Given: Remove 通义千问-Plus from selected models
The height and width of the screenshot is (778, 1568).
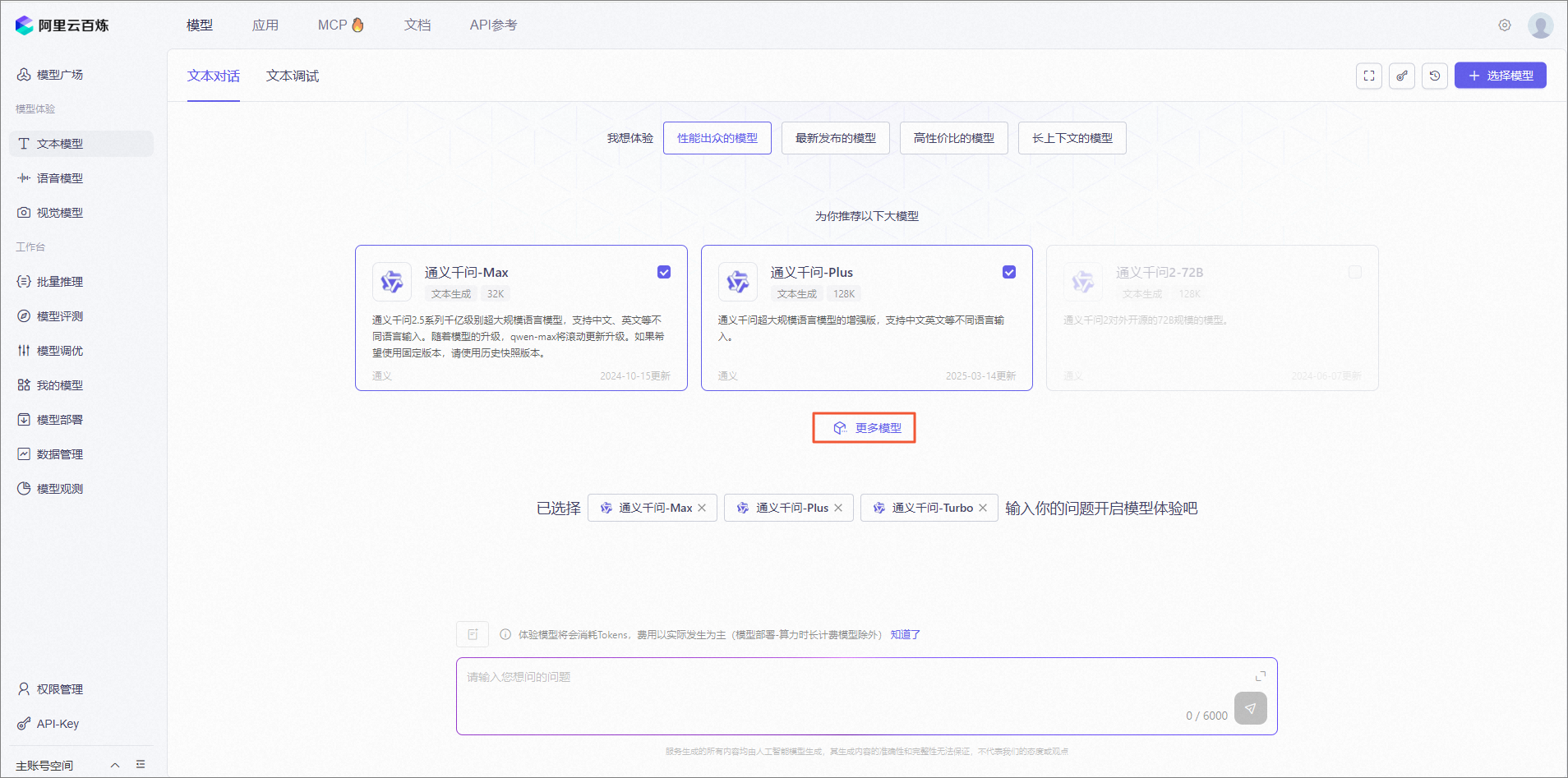Looking at the screenshot, I should tap(838, 508).
